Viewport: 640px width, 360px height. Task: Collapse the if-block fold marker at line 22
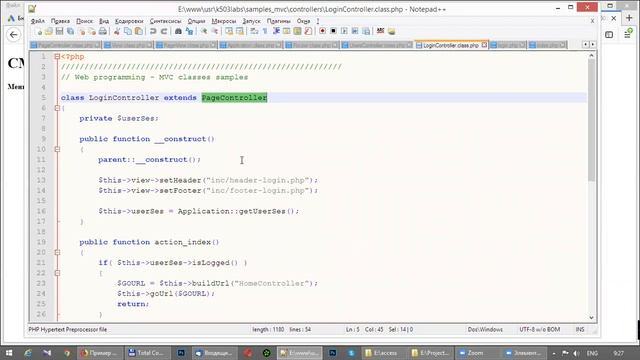point(57,273)
